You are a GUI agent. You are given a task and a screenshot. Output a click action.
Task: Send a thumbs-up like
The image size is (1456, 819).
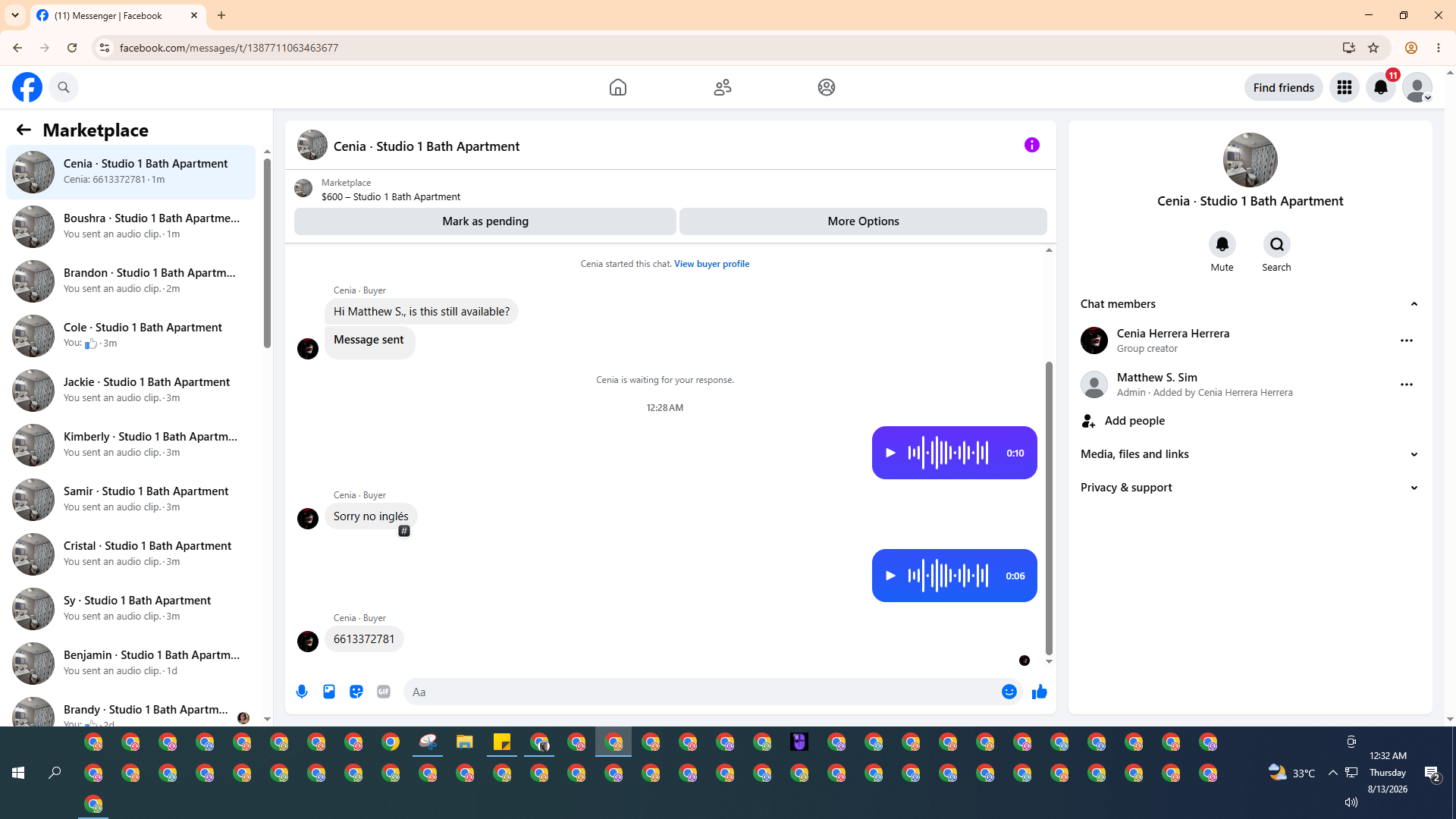pos(1040,692)
